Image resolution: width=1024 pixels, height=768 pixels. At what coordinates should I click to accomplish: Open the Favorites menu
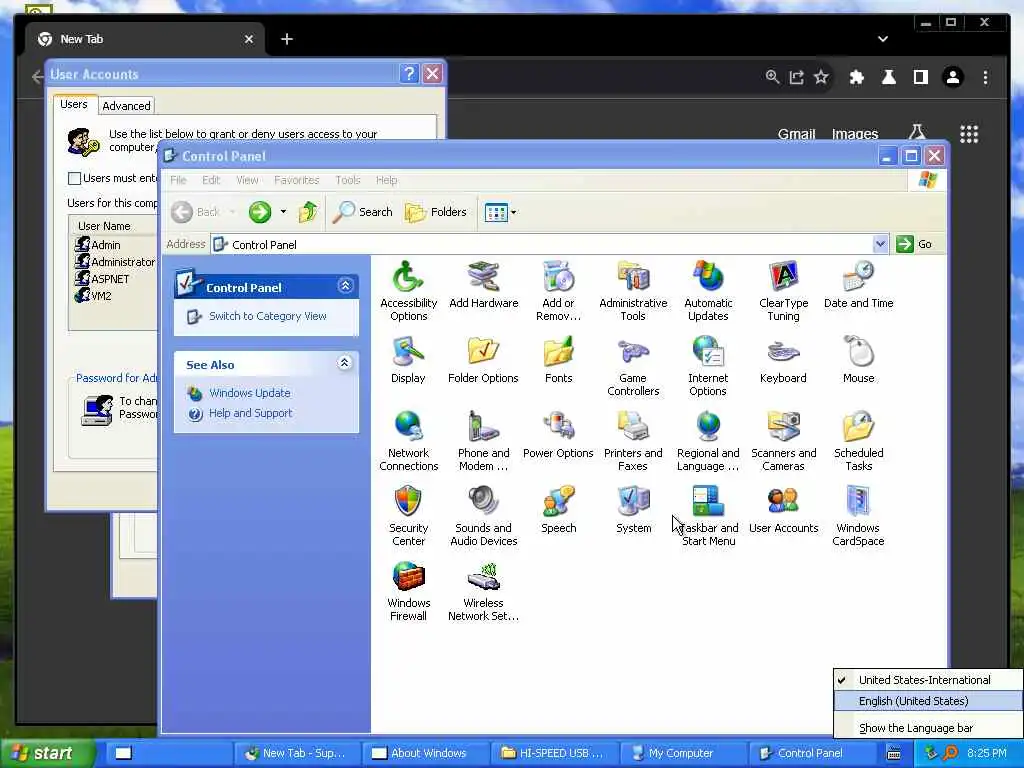pyautogui.click(x=296, y=180)
